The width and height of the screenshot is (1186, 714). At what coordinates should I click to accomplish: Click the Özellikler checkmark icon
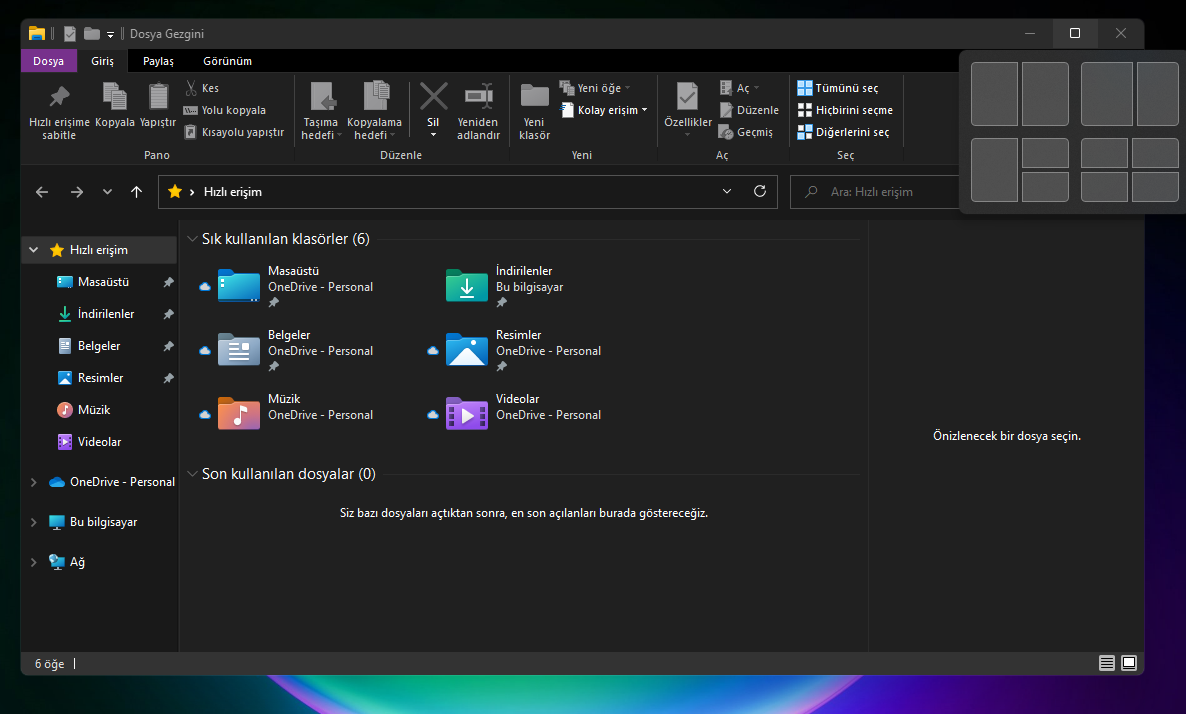coord(687,97)
